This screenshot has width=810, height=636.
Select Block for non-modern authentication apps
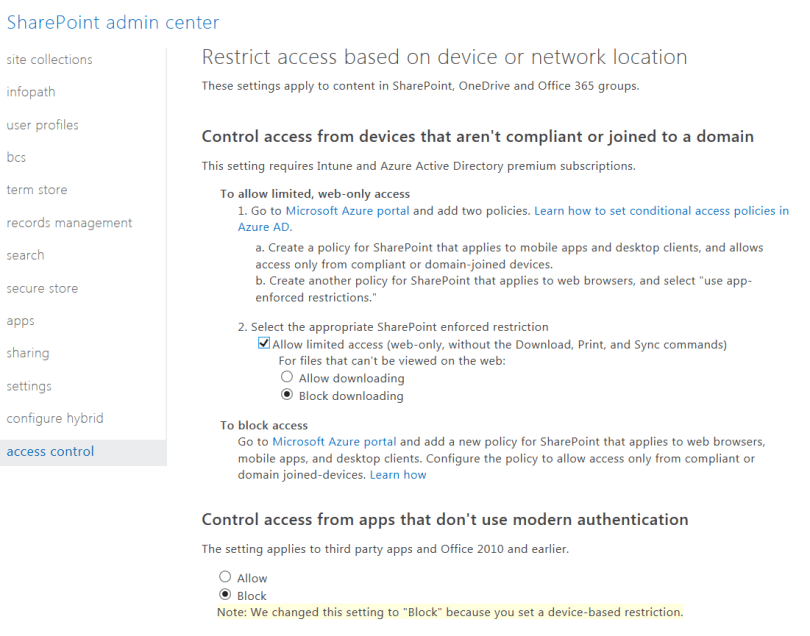225,596
